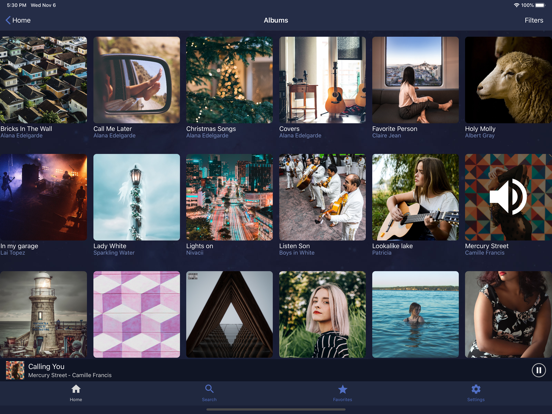Viewport: 552px width, 414px height.
Task: Open Lady White lamp post album
Action: point(137,197)
